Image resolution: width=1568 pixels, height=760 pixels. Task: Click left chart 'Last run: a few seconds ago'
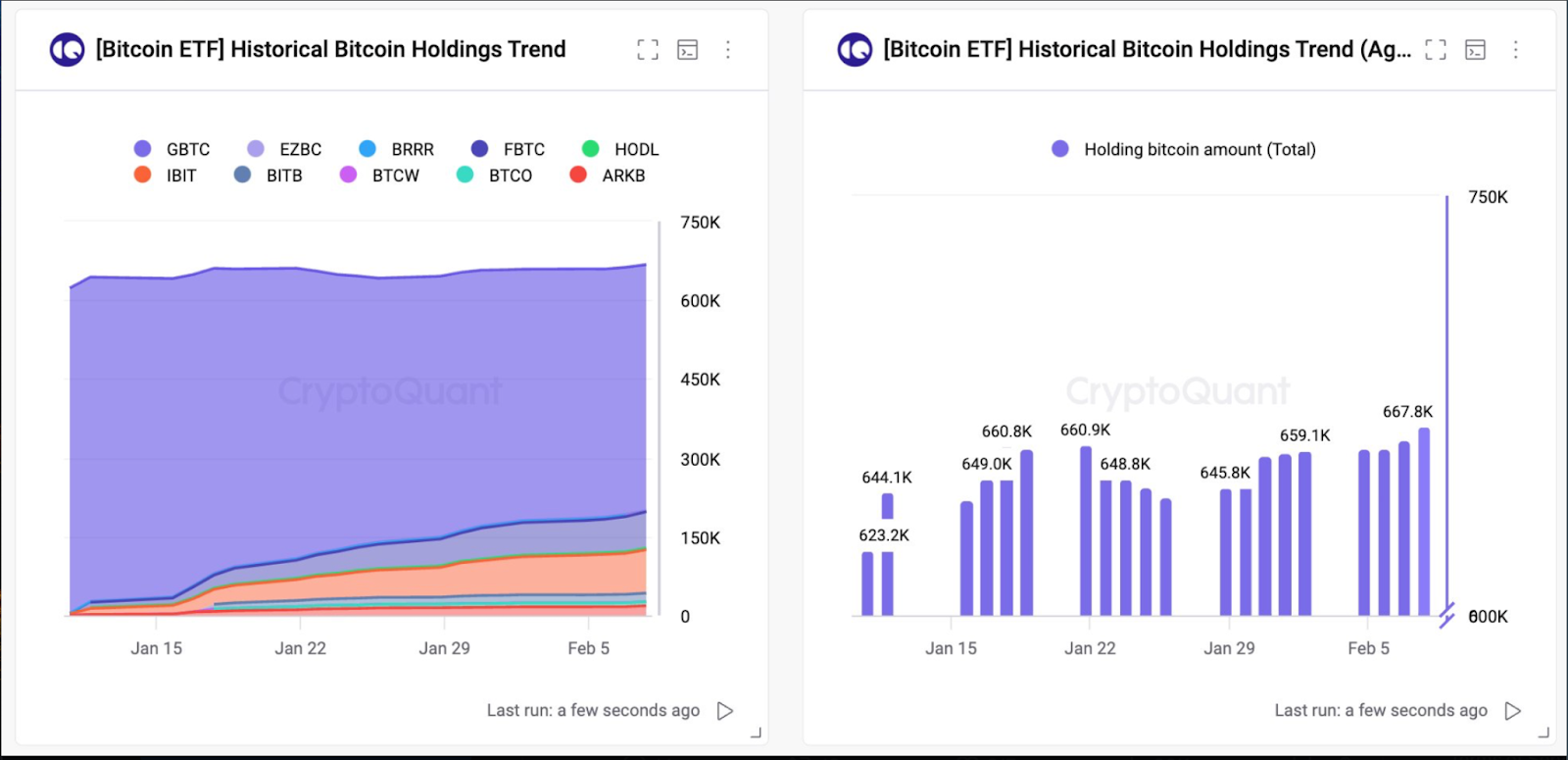coord(593,710)
